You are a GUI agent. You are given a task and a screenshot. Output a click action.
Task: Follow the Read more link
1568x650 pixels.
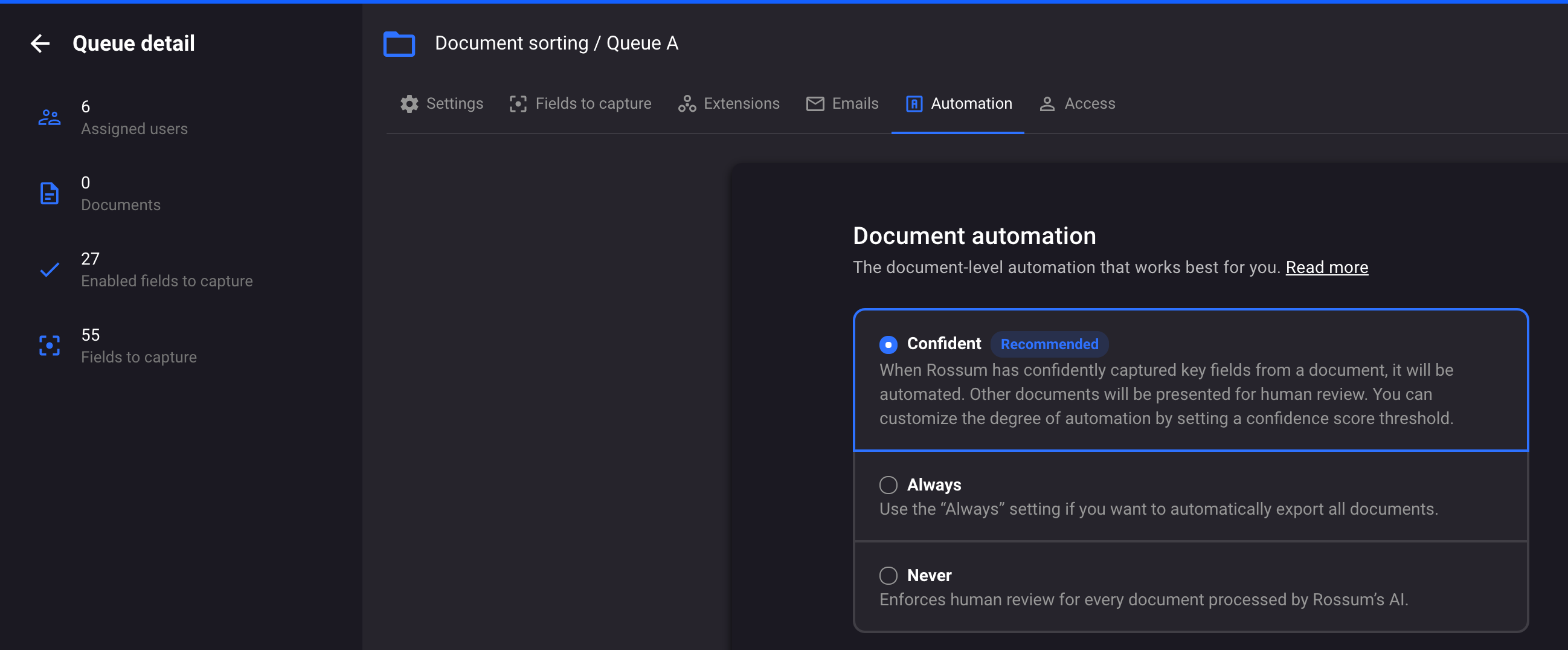coord(1327,267)
